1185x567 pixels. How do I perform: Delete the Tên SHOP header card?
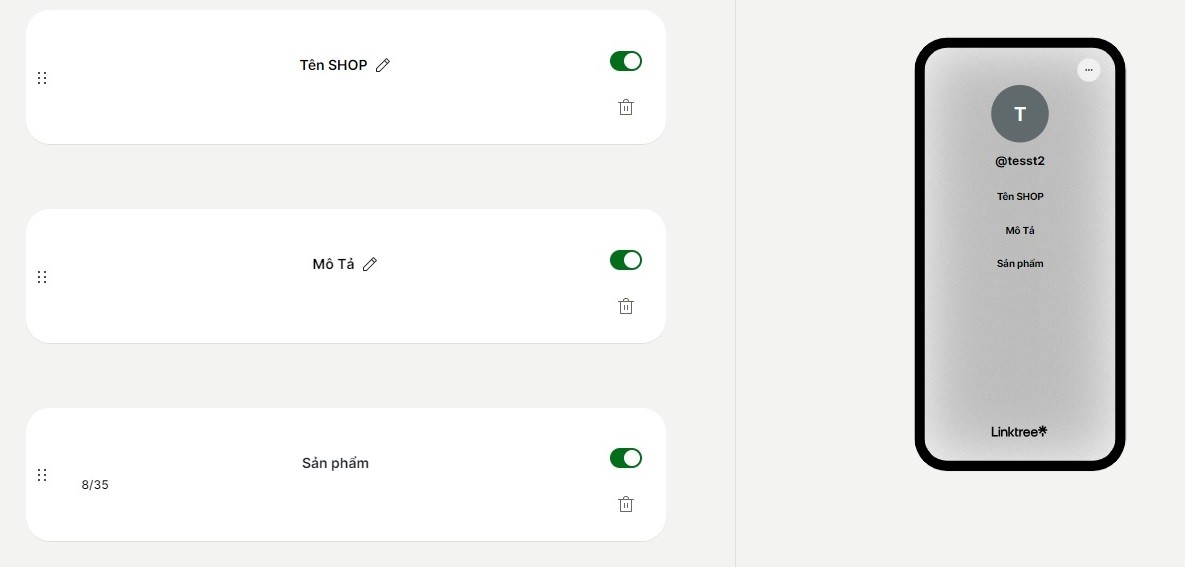(x=626, y=107)
